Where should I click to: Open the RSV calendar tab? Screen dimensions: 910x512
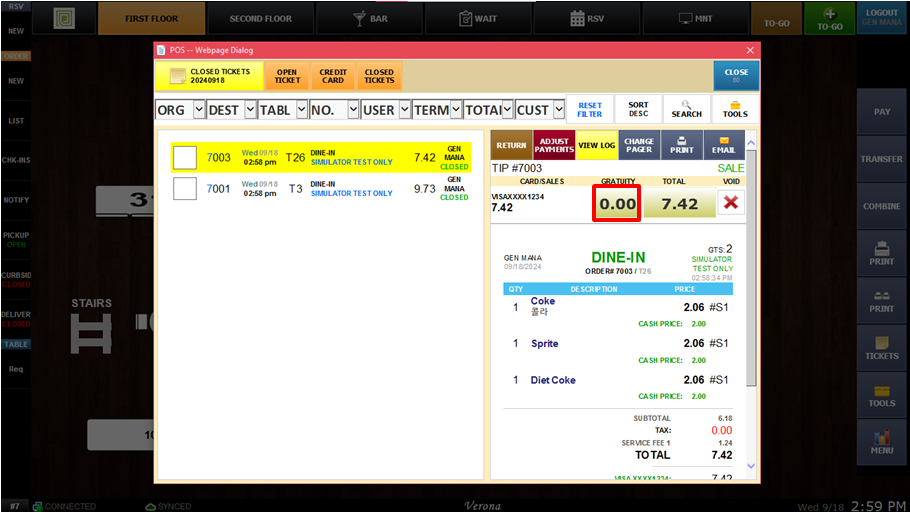587,19
